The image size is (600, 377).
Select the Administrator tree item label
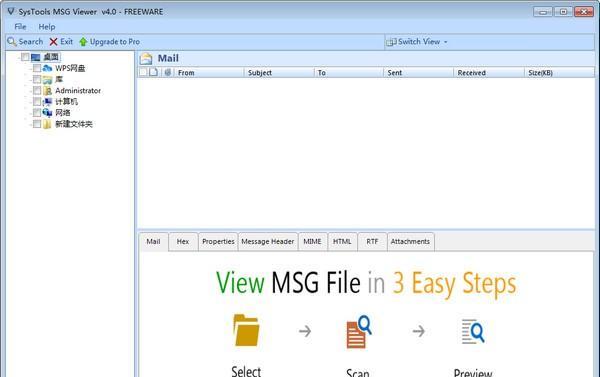point(78,91)
